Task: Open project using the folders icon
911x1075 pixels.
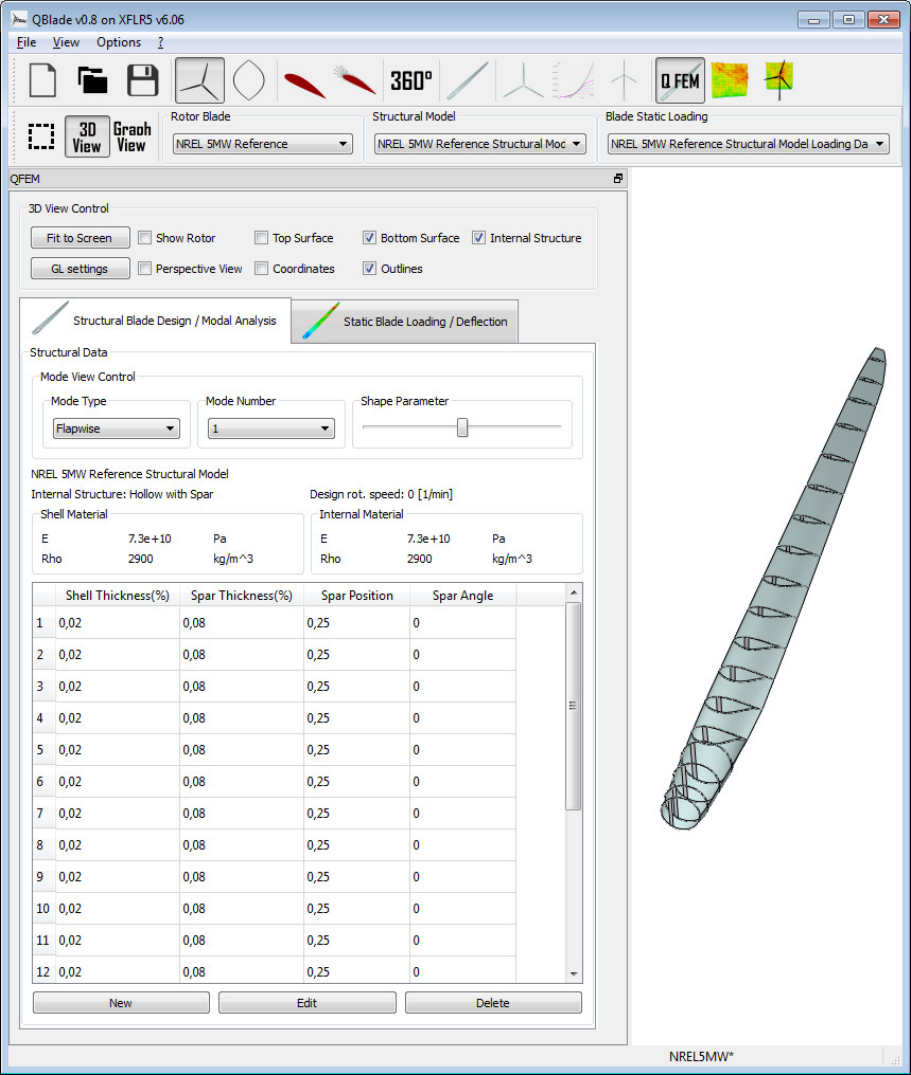Action: [93, 80]
